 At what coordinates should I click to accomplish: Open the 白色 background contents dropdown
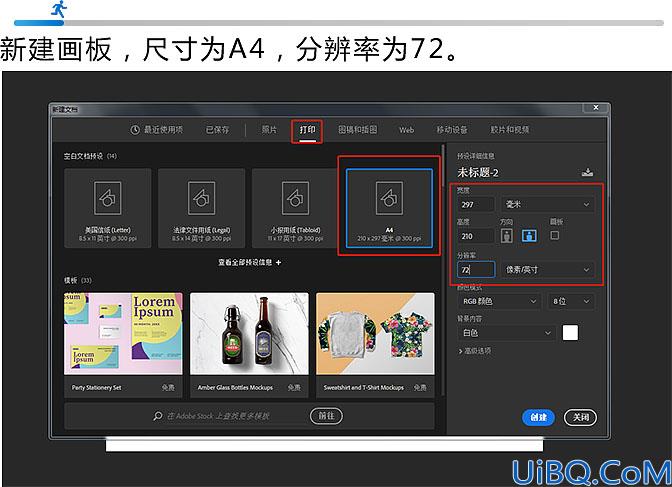(x=506, y=333)
